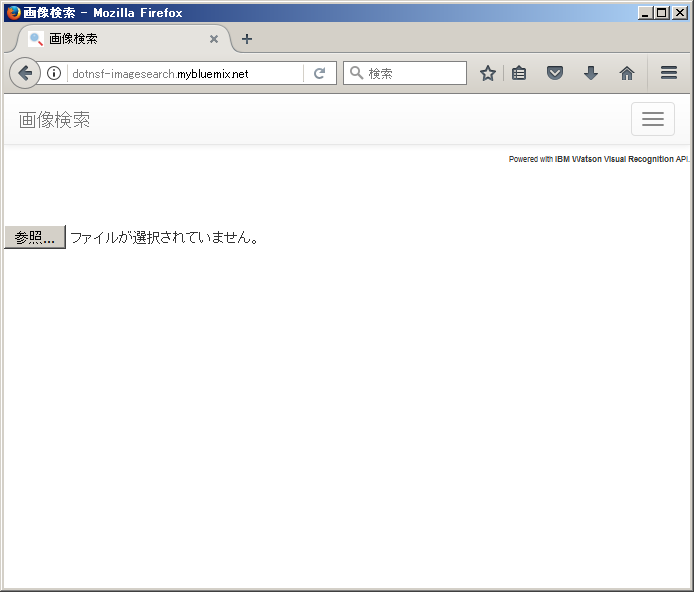Select the 画像検索 browser tab
Image resolution: width=694 pixels, height=592 pixels.
(124, 39)
